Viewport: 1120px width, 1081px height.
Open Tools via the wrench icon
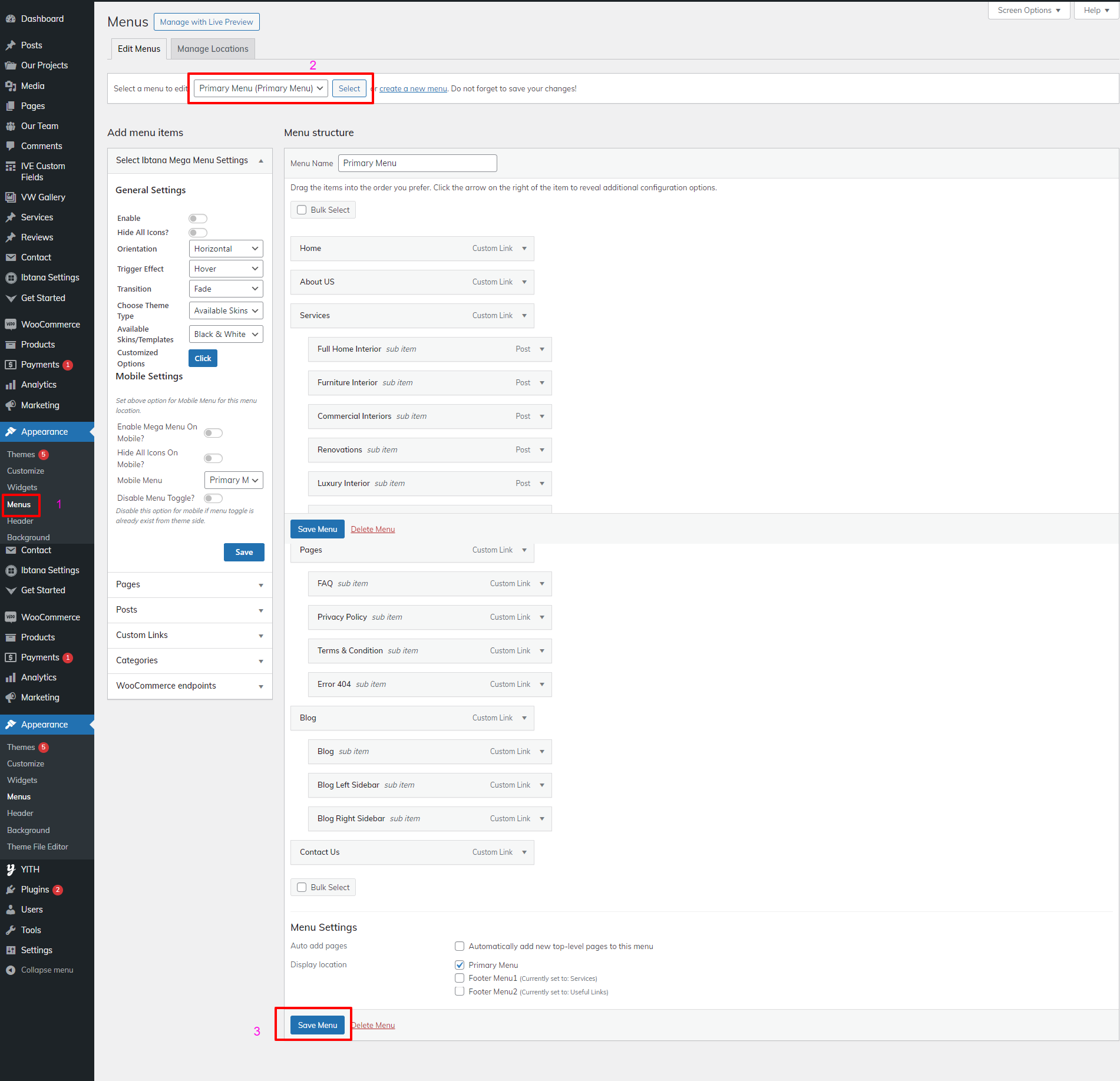[11, 930]
